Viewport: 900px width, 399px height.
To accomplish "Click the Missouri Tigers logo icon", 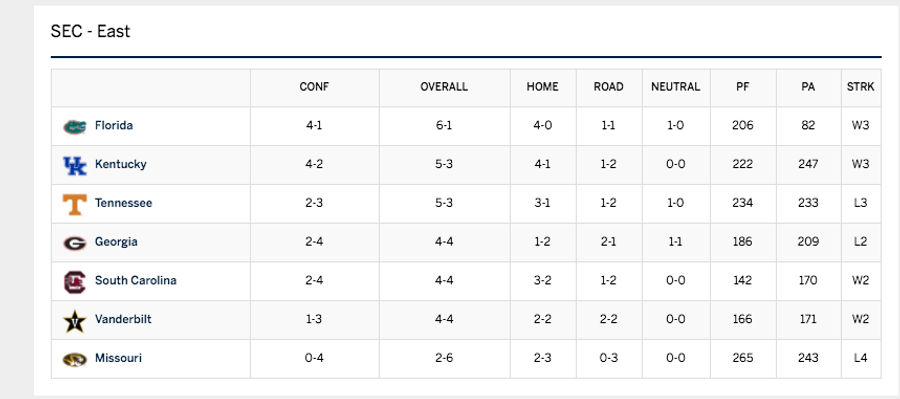I will coord(75,359).
